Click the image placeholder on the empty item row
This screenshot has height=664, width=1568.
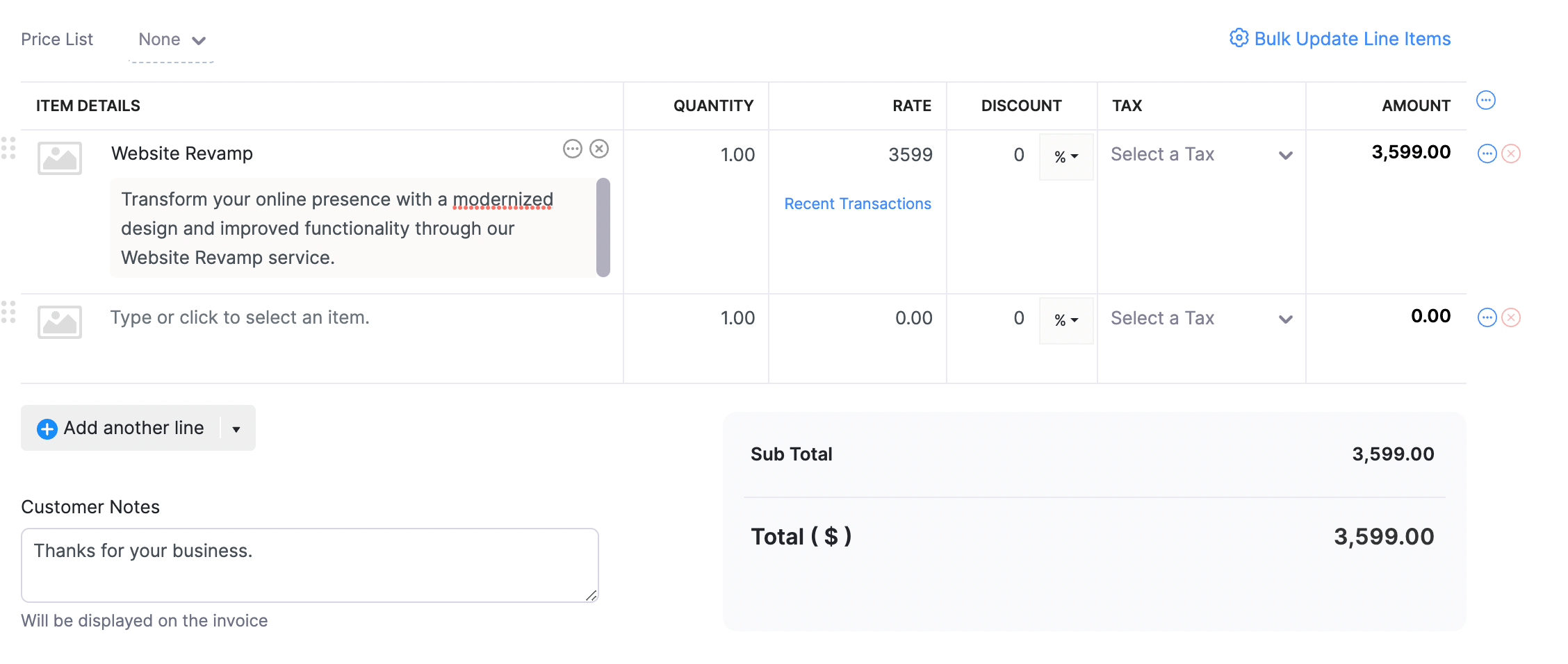[60, 322]
